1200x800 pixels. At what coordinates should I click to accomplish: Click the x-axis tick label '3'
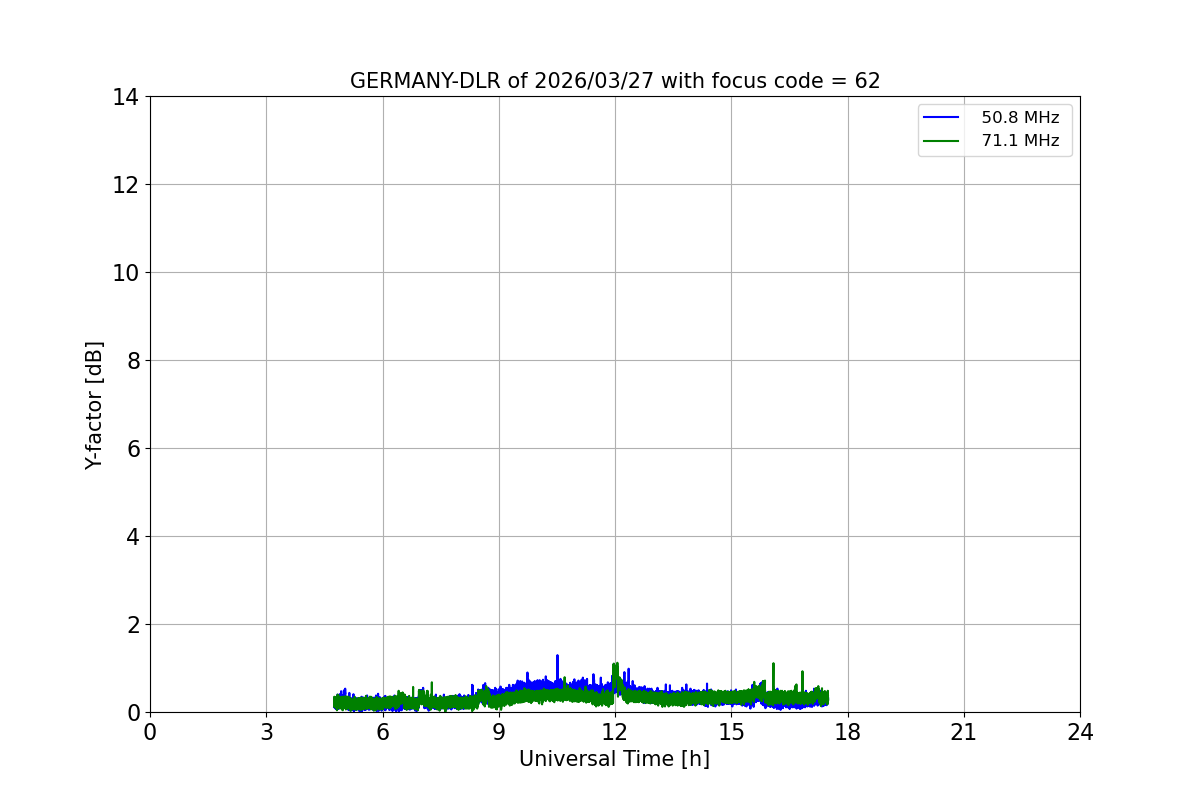[x=266, y=732]
